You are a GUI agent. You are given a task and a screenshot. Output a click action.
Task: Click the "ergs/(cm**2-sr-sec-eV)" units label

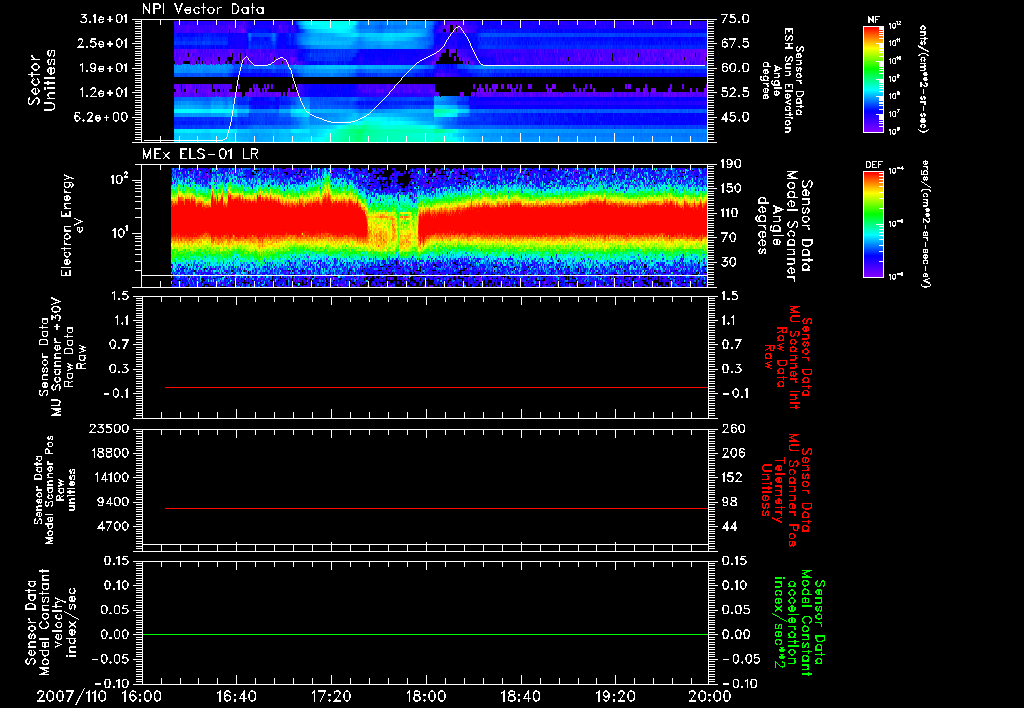click(925, 223)
